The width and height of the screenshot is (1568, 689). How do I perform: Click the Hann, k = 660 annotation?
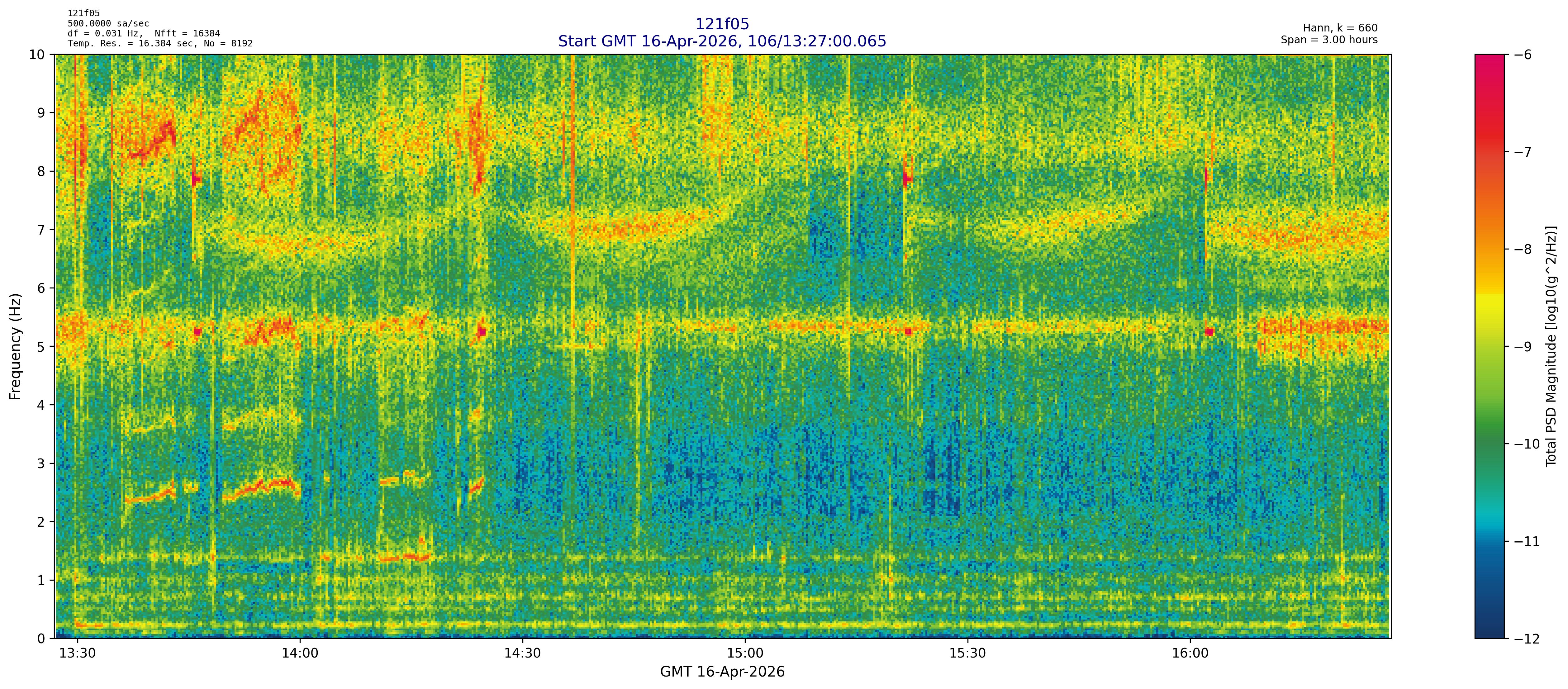(x=1340, y=28)
